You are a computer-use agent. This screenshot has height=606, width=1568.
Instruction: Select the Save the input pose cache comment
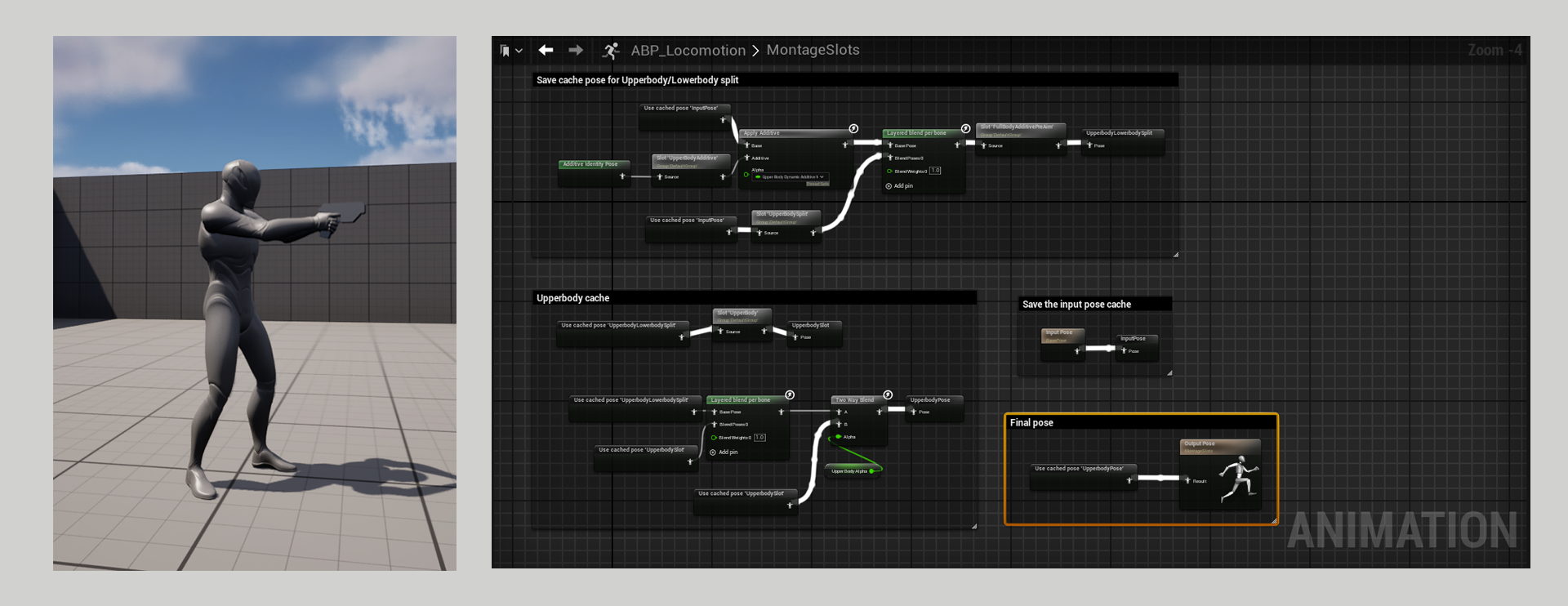pos(1094,304)
